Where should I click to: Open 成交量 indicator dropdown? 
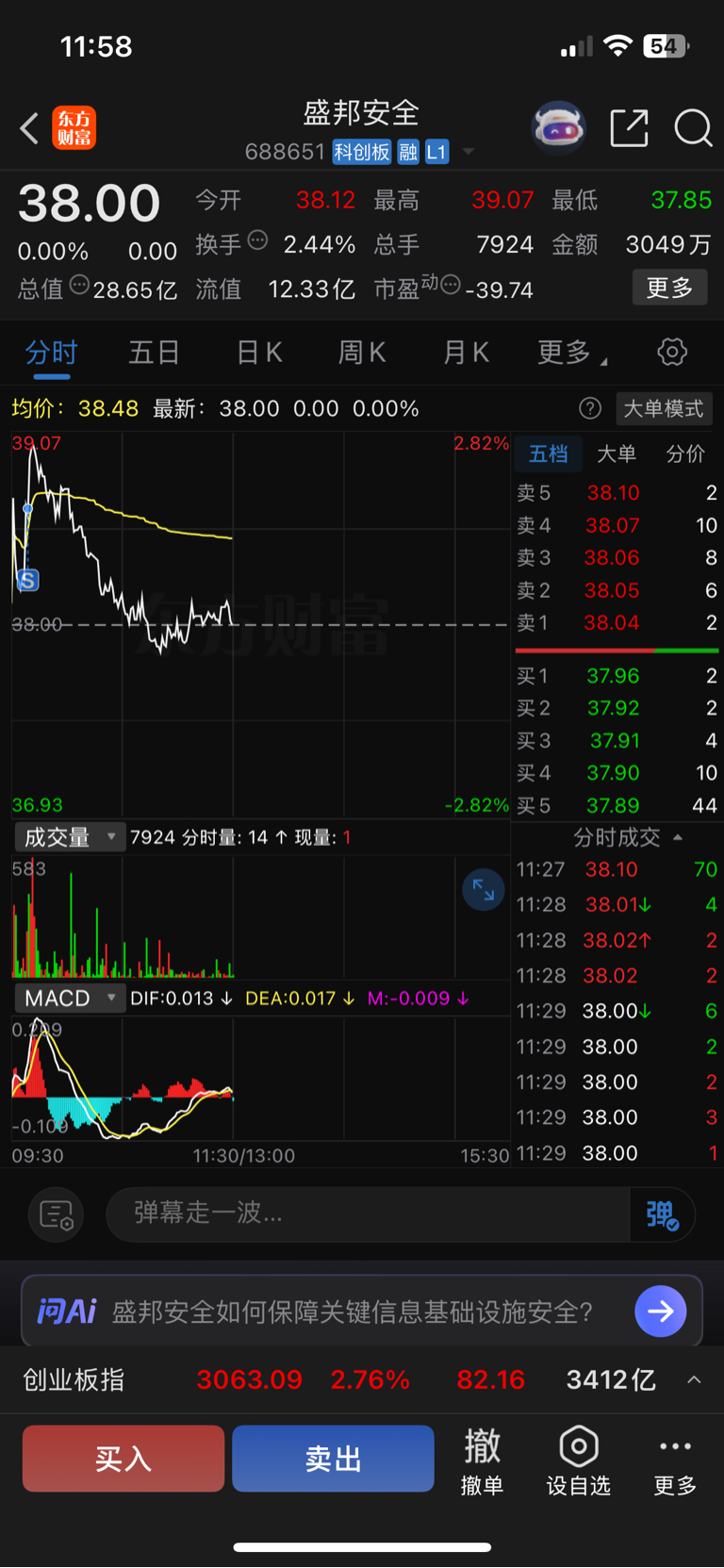pyautogui.click(x=70, y=837)
